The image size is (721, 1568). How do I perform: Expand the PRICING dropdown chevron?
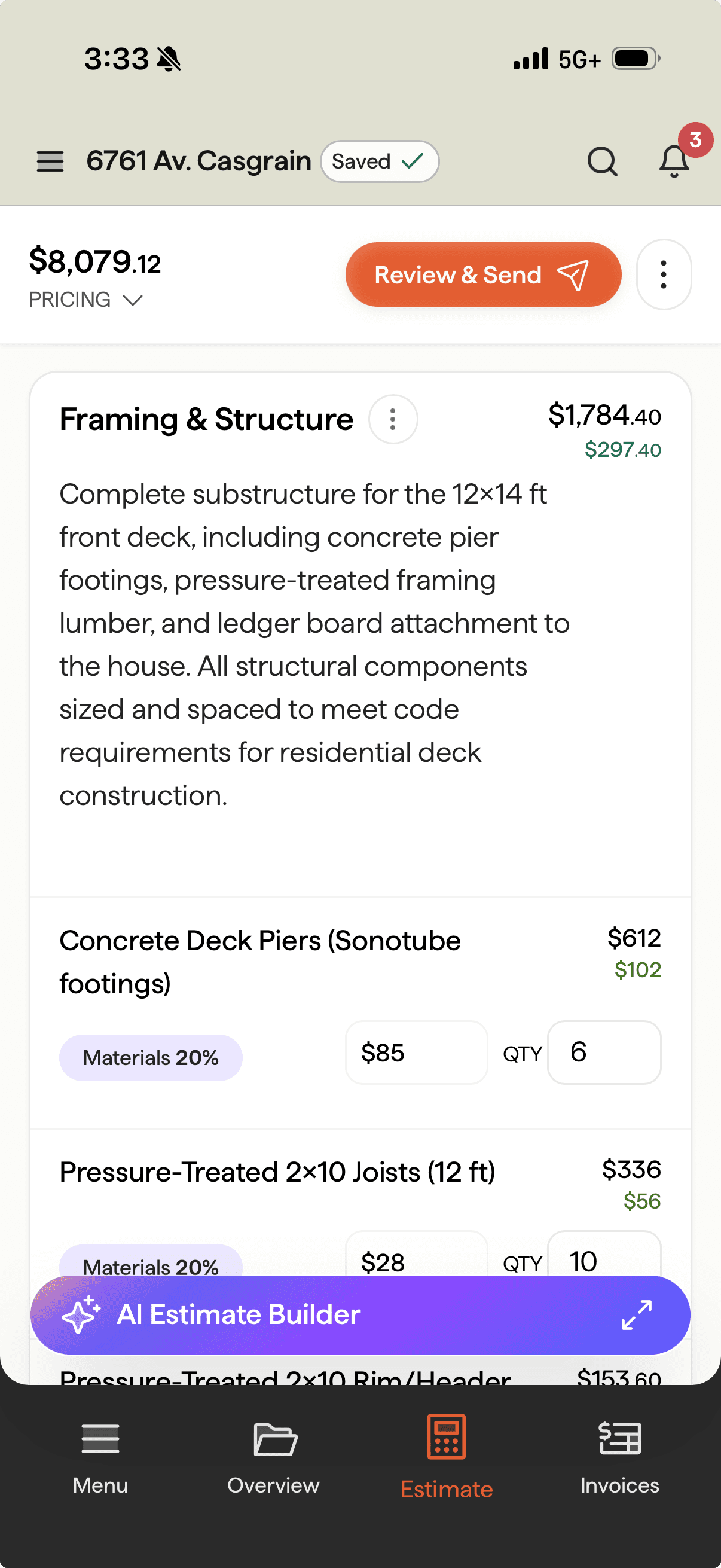coord(133,300)
